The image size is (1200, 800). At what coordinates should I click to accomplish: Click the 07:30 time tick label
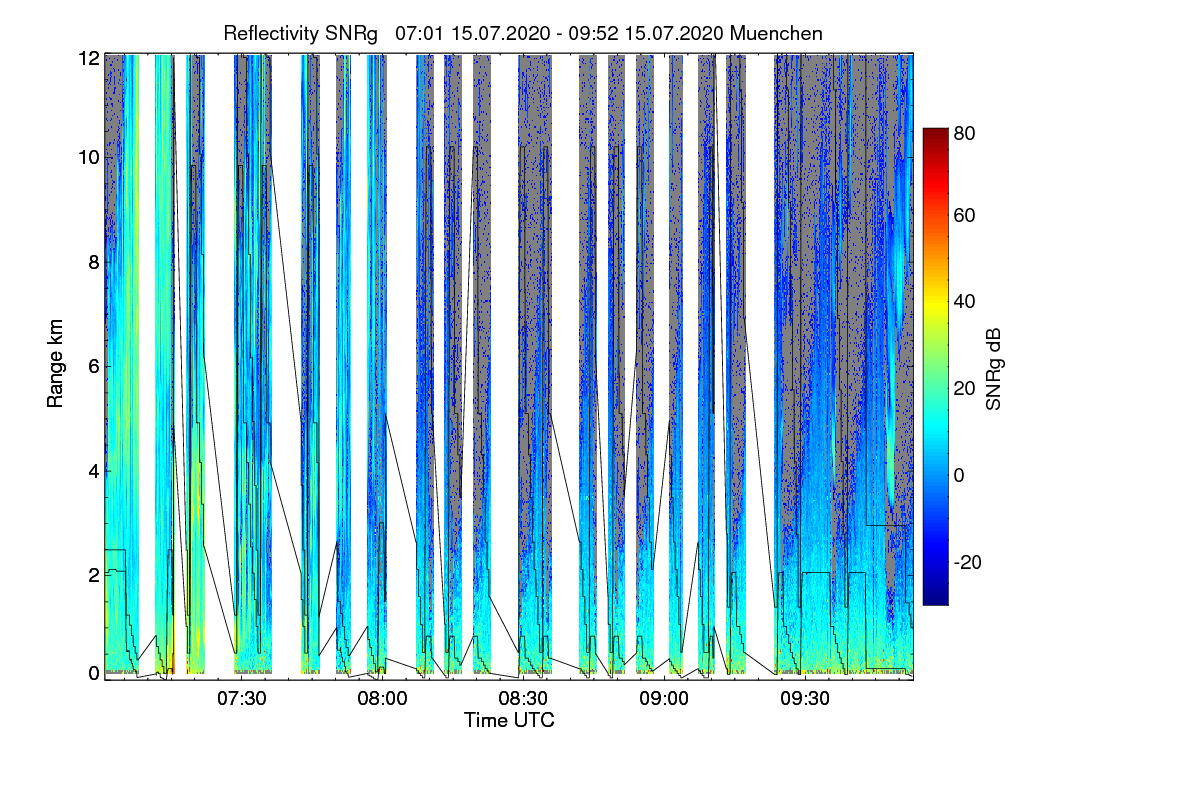(240, 699)
